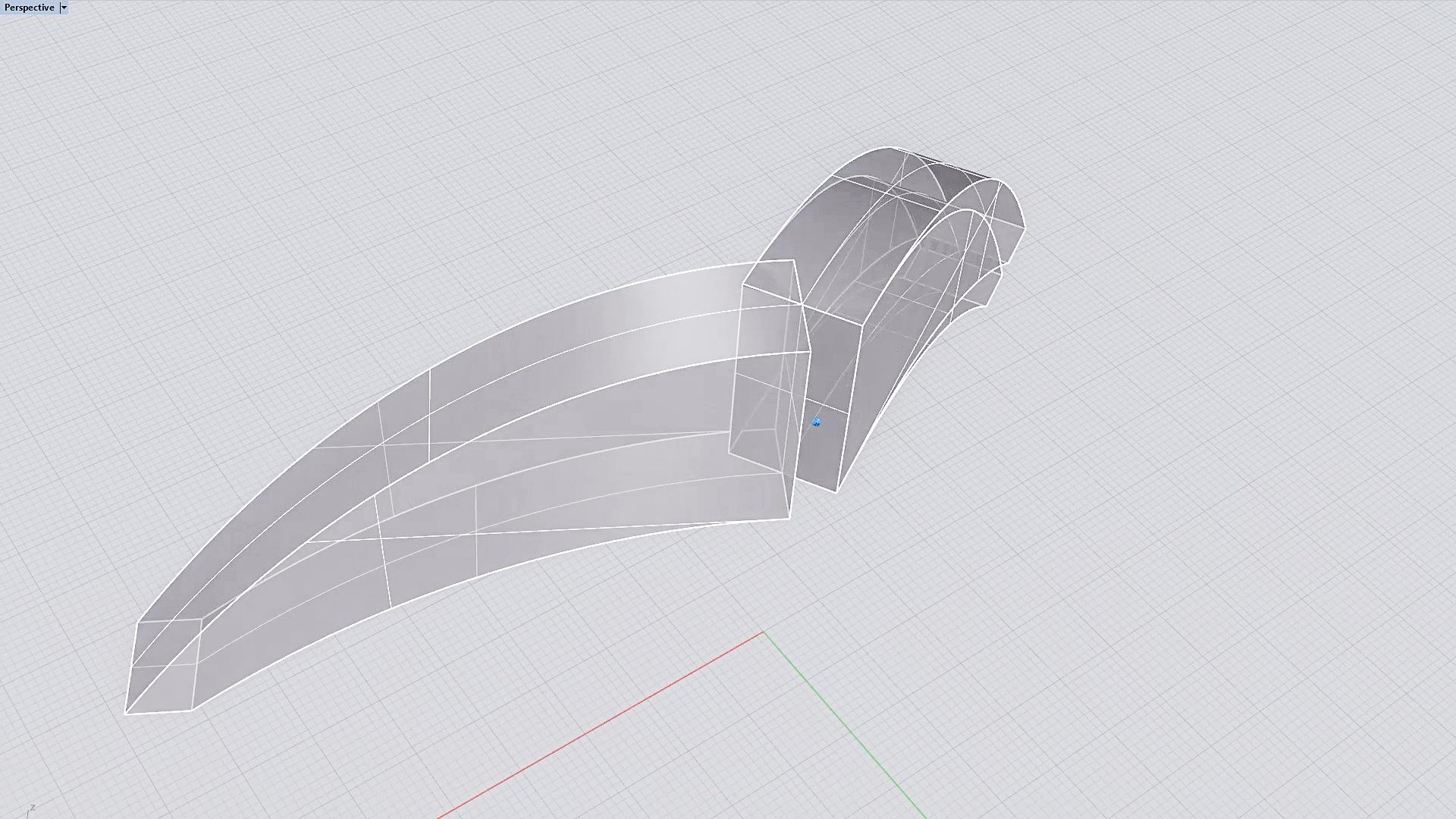The width and height of the screenshot is (1456, 819).
Task: Click the small blue cube cursor icon
Action: pos(816,422)
